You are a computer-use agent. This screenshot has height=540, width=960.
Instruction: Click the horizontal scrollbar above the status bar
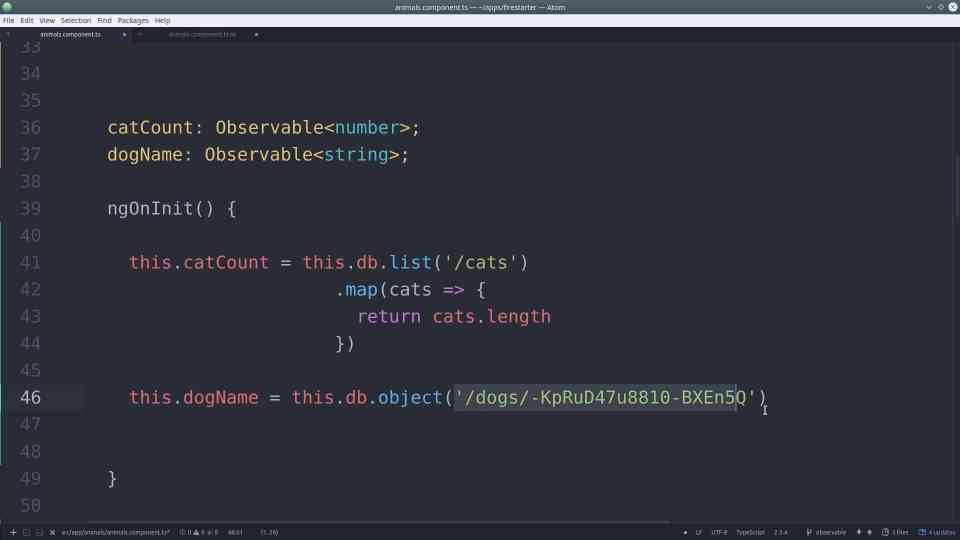[380, 522]
